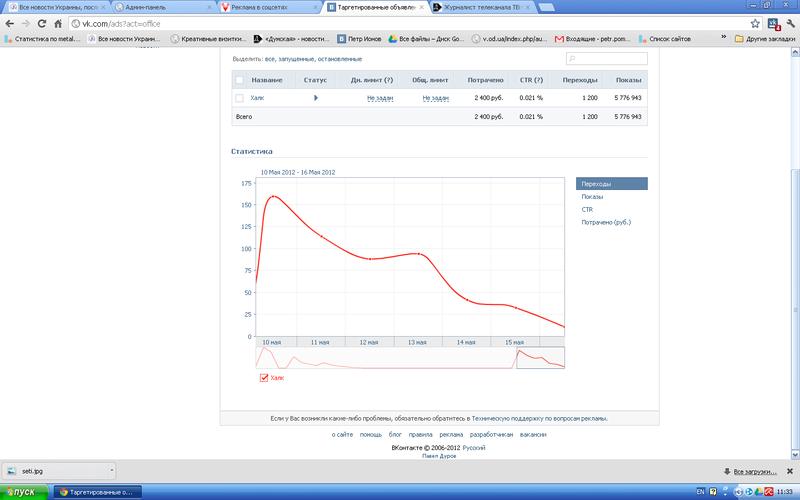Open a new browser tab
800x500 pixels.
tap(546, 7)
